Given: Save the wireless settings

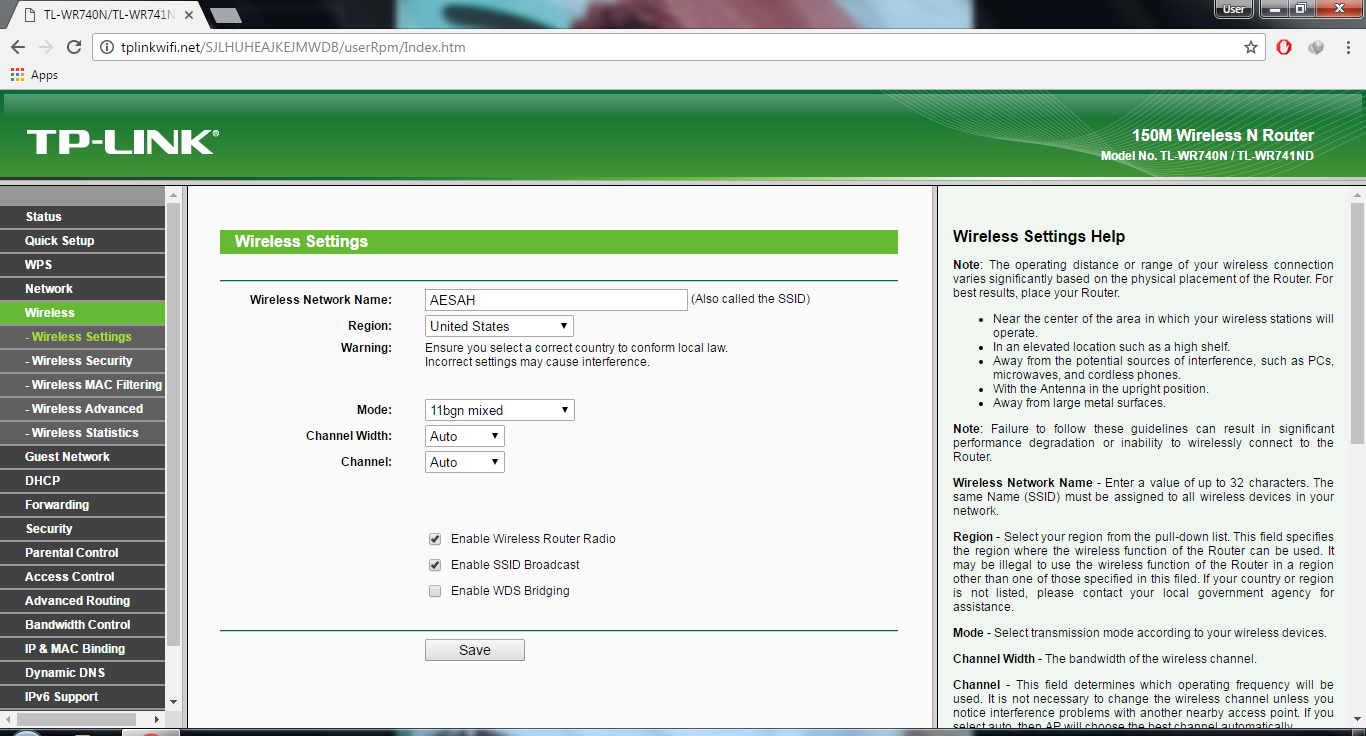Looking at the screenshot, I should pyautogui.click(x=475, y=650).
